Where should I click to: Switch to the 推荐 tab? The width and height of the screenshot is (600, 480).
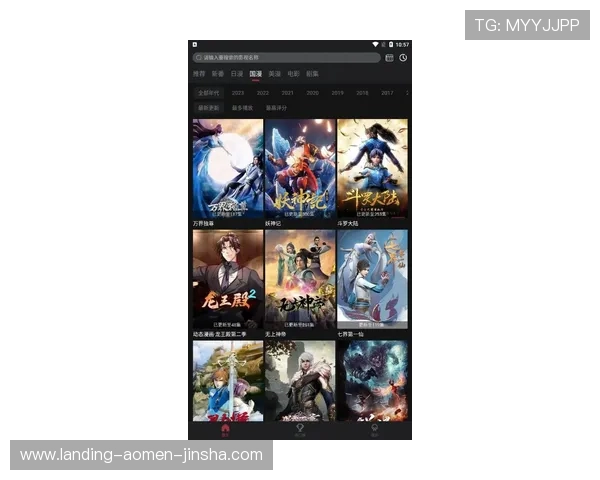click(x=199, y=74)
